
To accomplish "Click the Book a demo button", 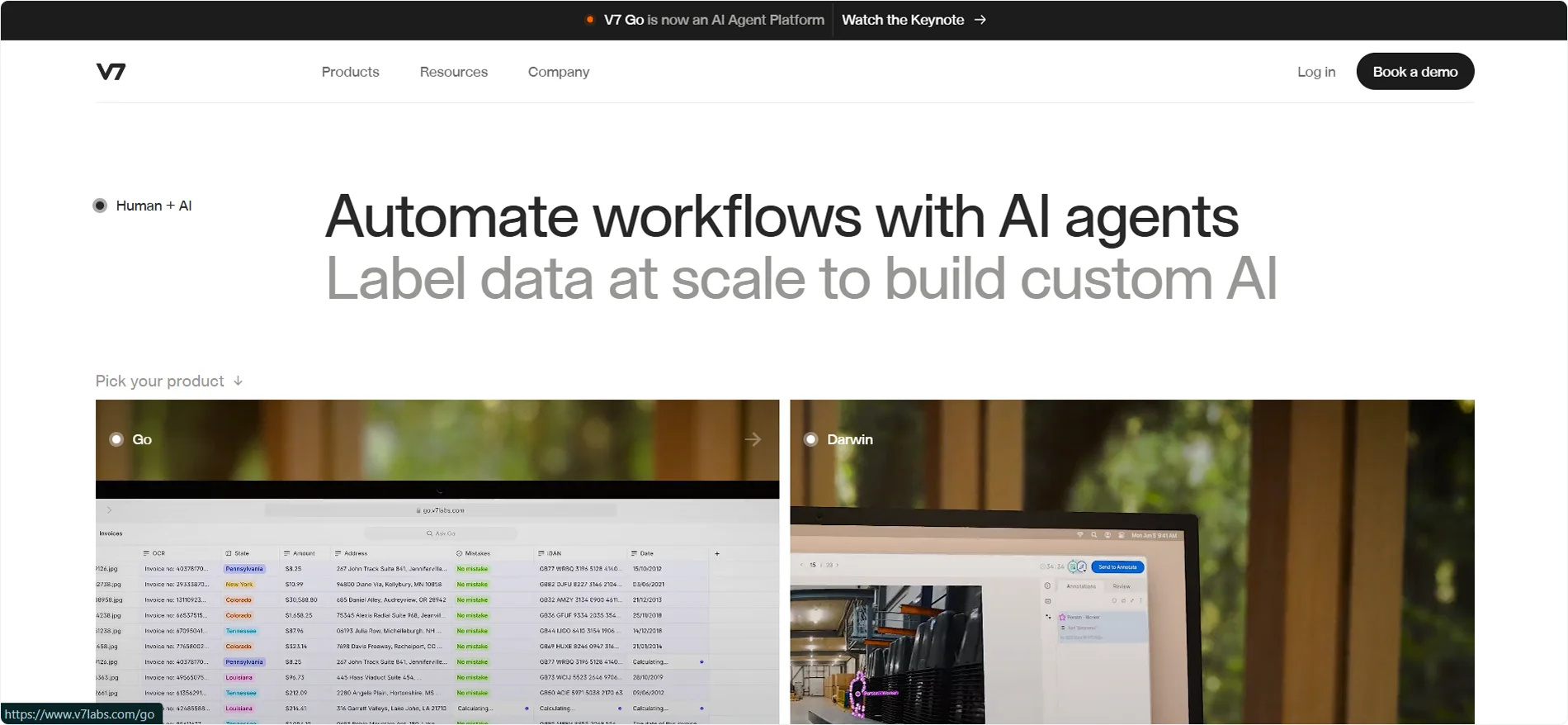I will click(1415, 72).
